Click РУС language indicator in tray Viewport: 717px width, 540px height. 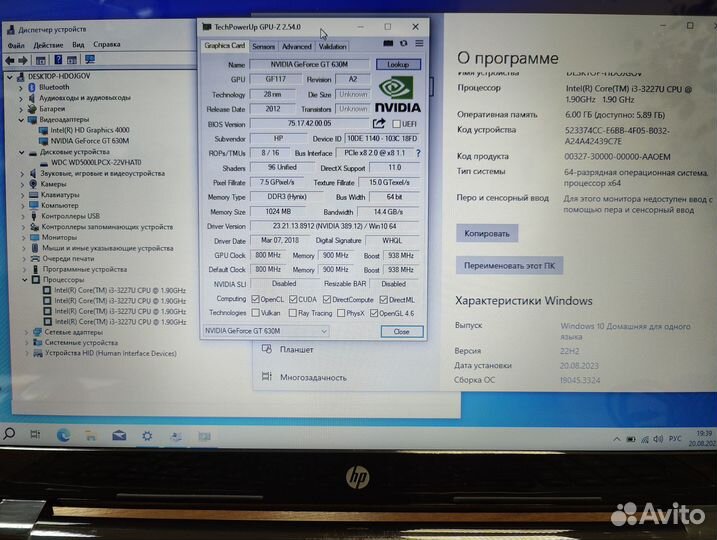(x=675, y=438)
